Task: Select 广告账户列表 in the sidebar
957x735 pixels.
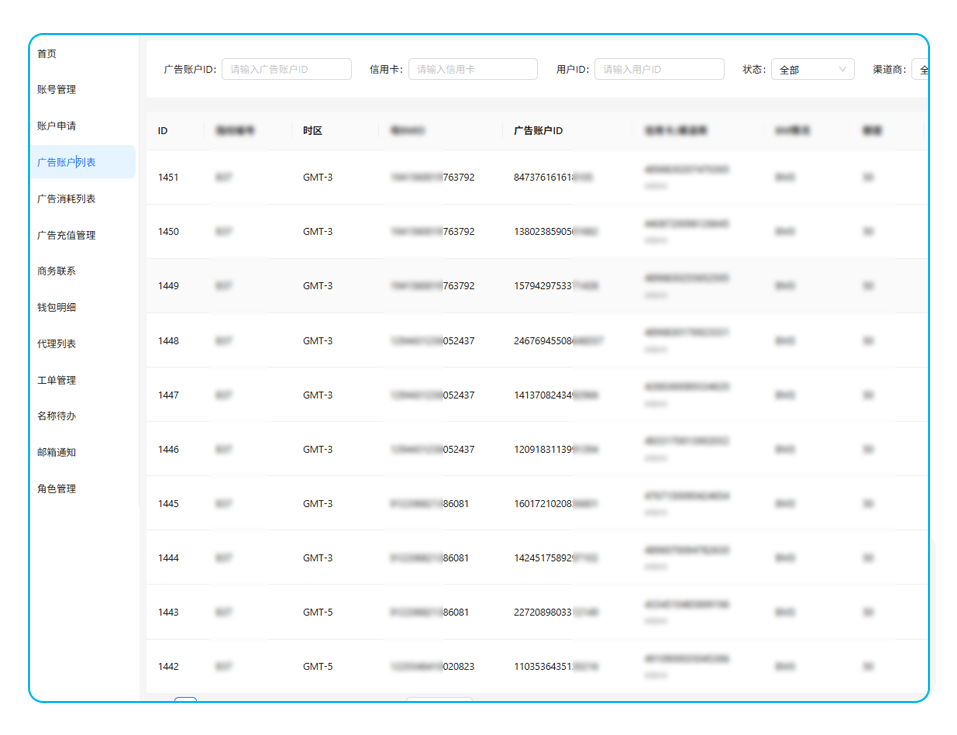Action: point(66,162)
